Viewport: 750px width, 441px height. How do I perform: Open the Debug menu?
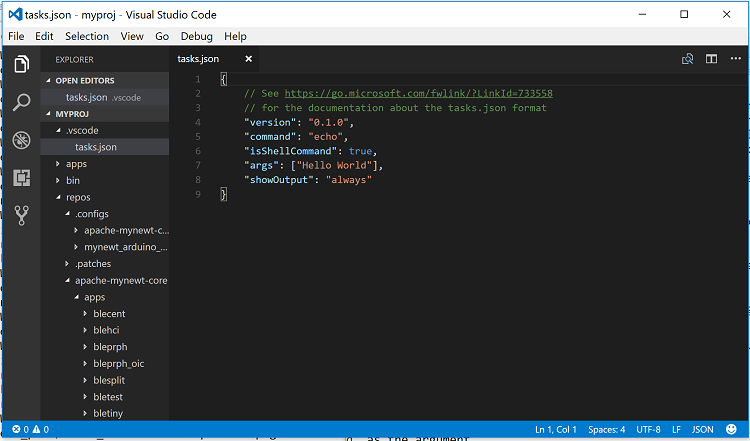(x=197, y=36)
